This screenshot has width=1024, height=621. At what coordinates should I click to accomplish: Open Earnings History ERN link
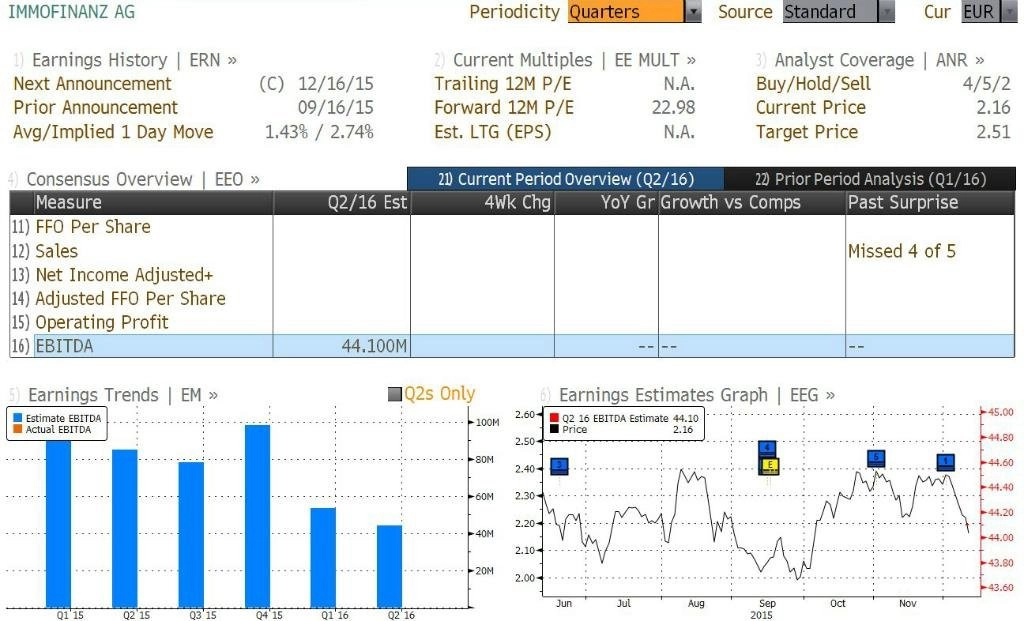tap(134, 60)
